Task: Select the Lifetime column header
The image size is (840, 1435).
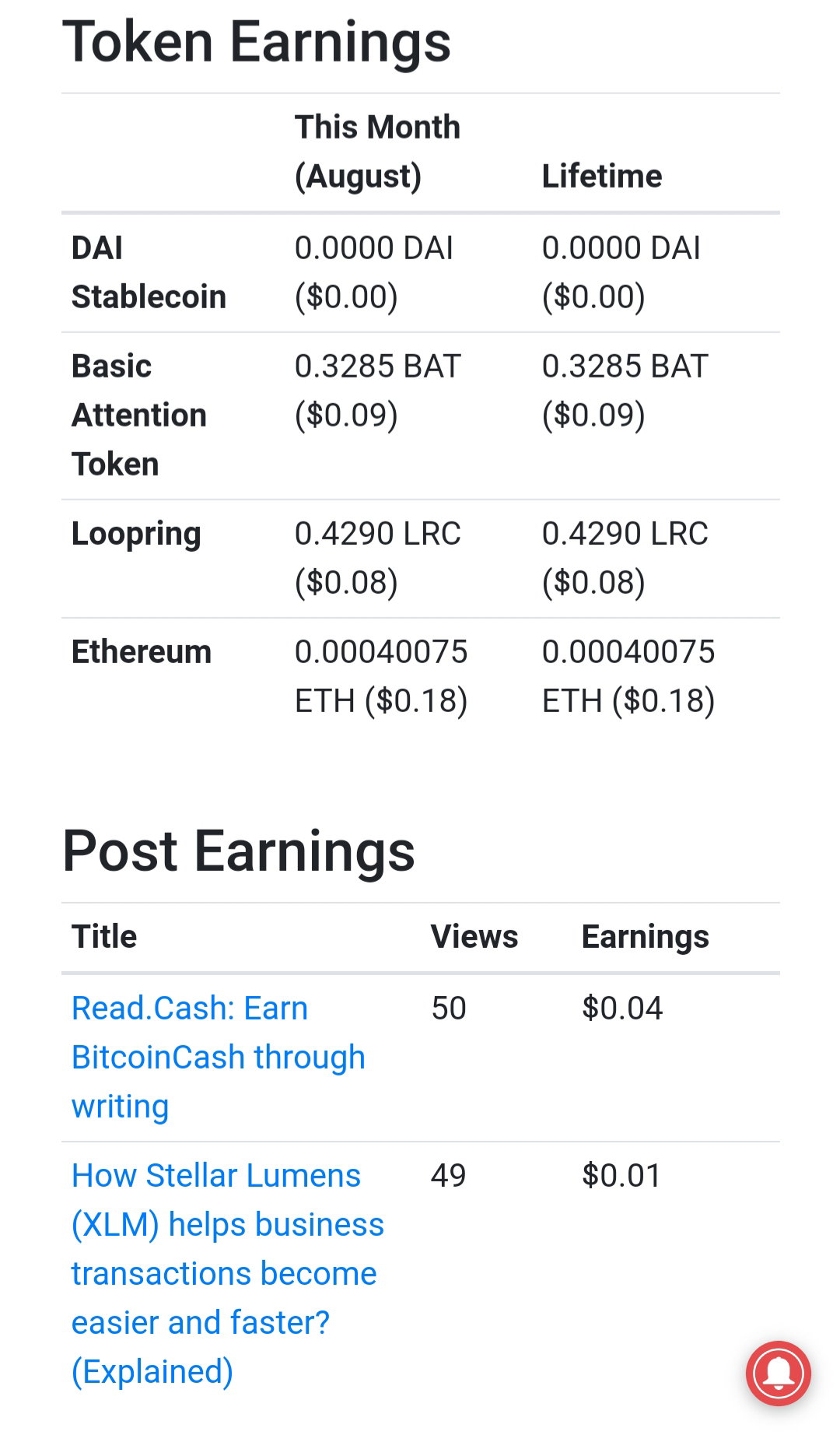Action: [602, 176]
